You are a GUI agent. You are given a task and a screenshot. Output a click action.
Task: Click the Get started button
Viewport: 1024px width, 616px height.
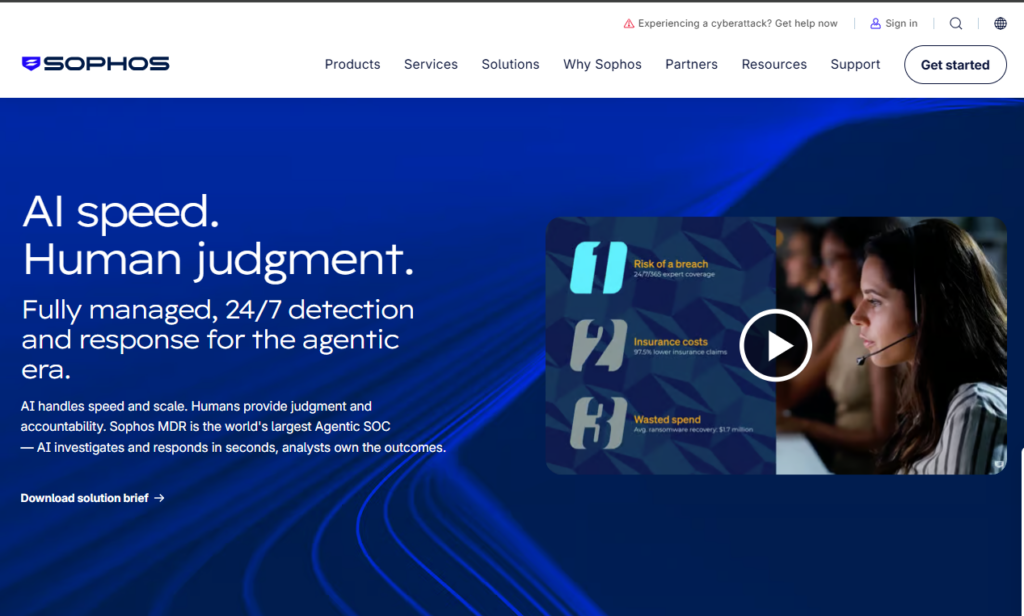click(955, 65)
